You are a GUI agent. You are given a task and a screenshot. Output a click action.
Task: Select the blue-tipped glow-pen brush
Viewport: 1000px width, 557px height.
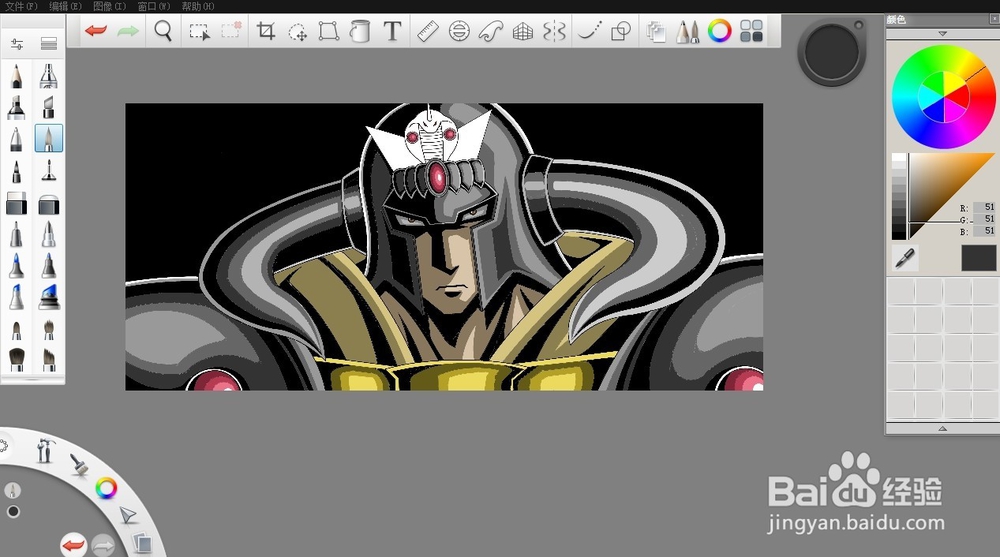(x=17, y=265)
